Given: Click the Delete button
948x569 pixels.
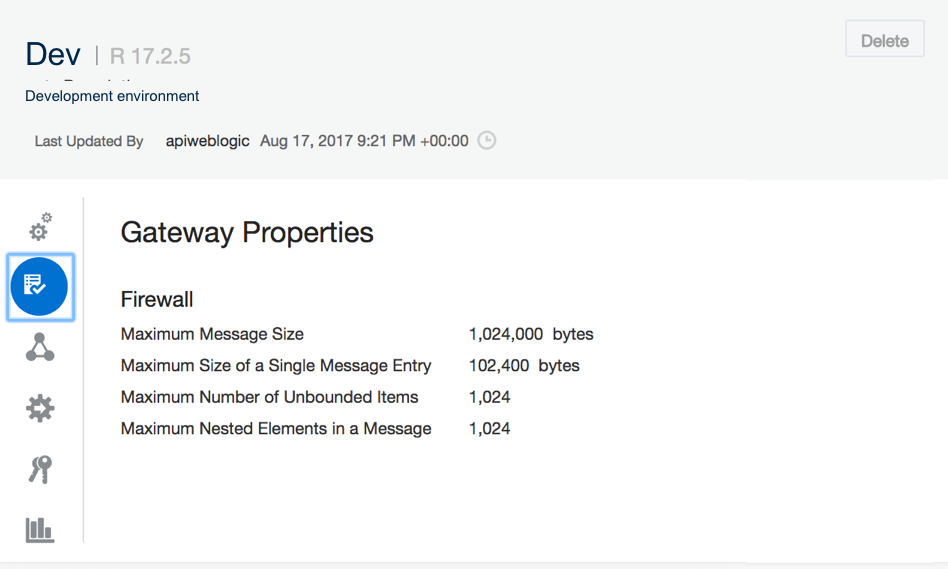Looking at the screenshot, I should [x=885, y=39].
